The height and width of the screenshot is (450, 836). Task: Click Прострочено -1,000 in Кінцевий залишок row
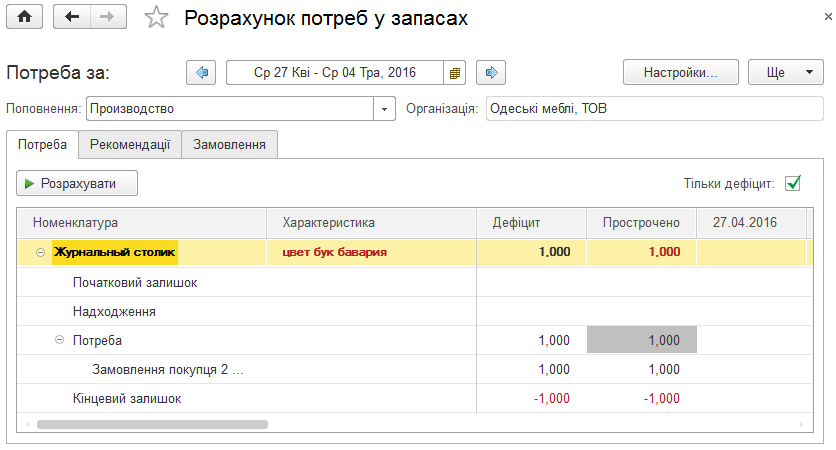coord(662,399)
